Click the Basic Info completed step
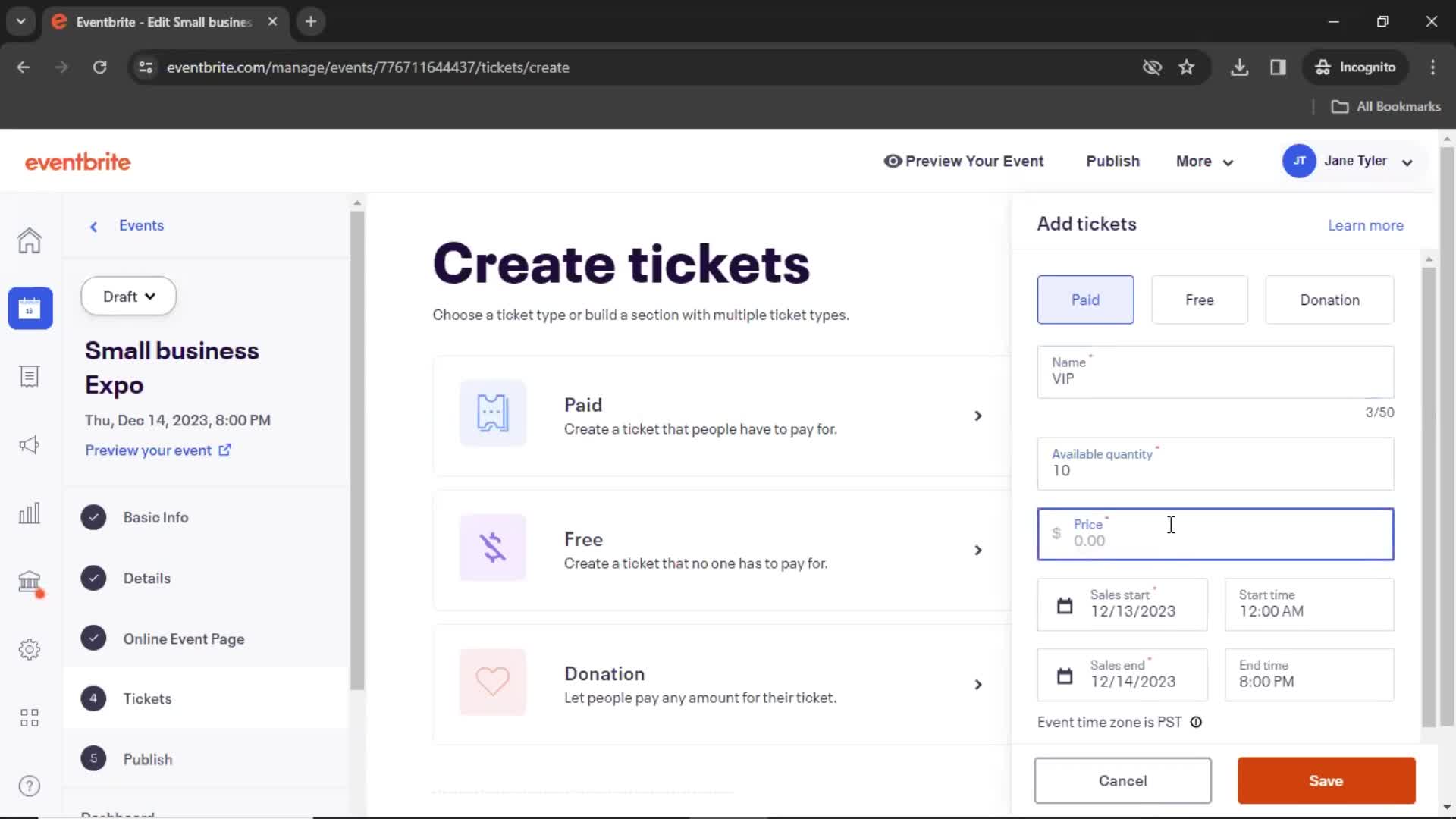The width and height of the screenshot is (1456, 819). click(x=155, y=517)
